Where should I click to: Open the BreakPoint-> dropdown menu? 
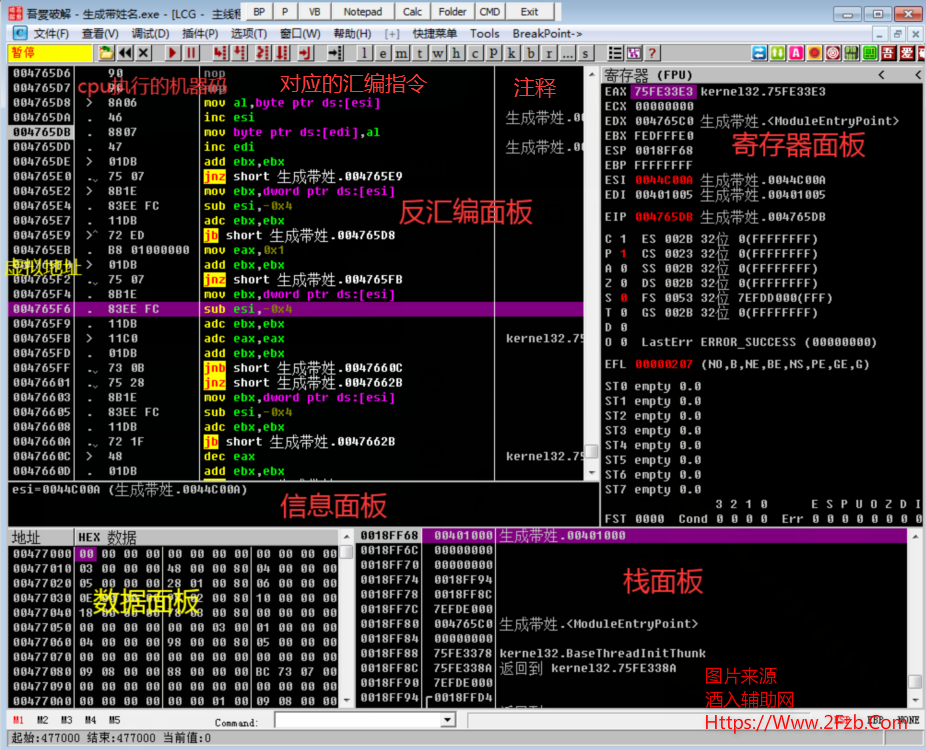pyautogui.click(x=547, y=33)
